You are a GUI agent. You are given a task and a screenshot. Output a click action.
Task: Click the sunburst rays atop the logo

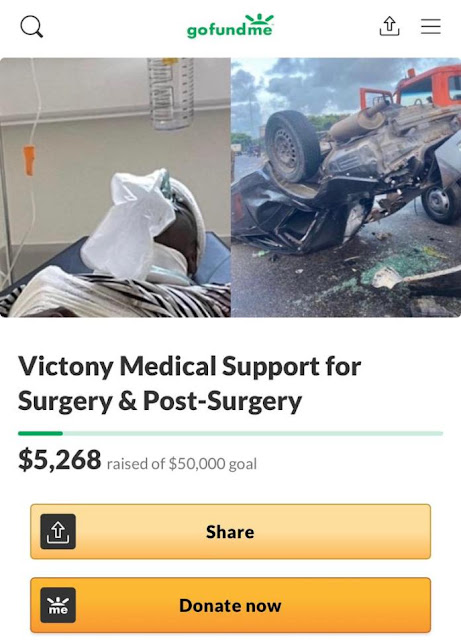pos(259,19)
